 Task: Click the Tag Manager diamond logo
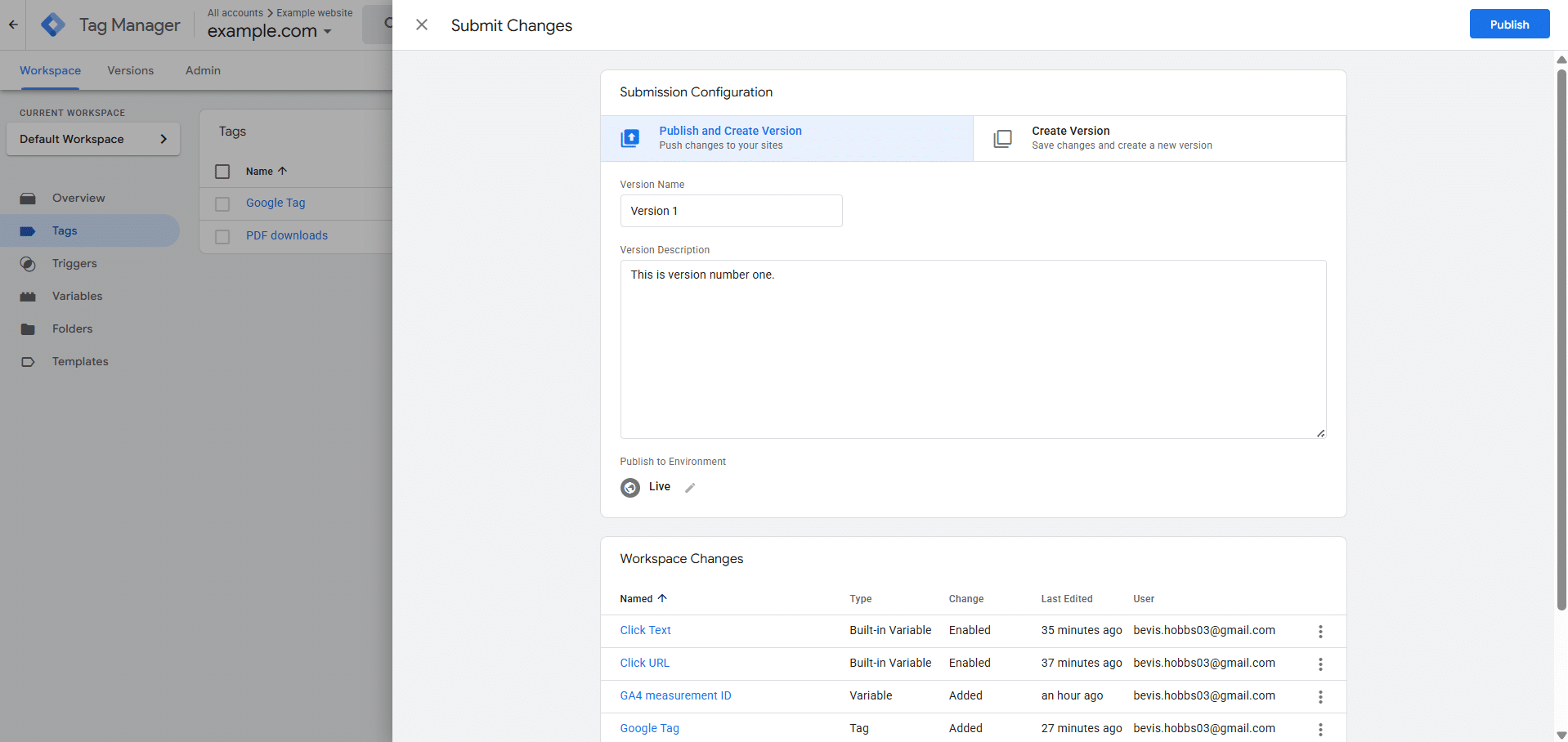point(52,25)
